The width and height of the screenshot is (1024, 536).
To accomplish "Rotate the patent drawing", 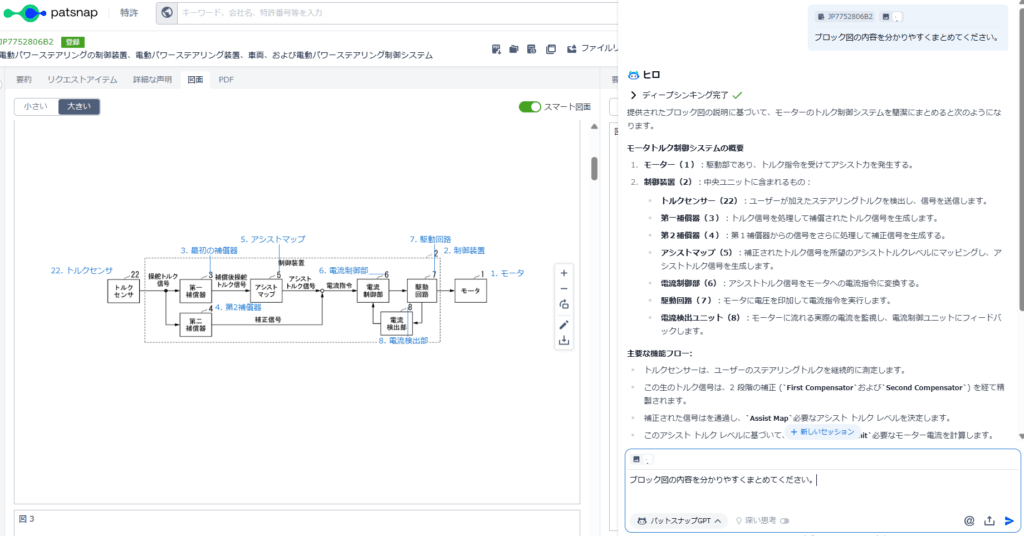I will pyautogui.click(x=564, y=305).
